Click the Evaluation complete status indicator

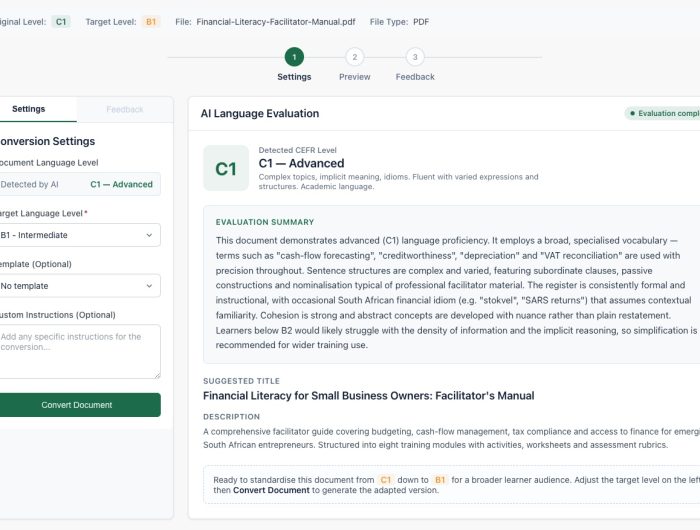662,113
